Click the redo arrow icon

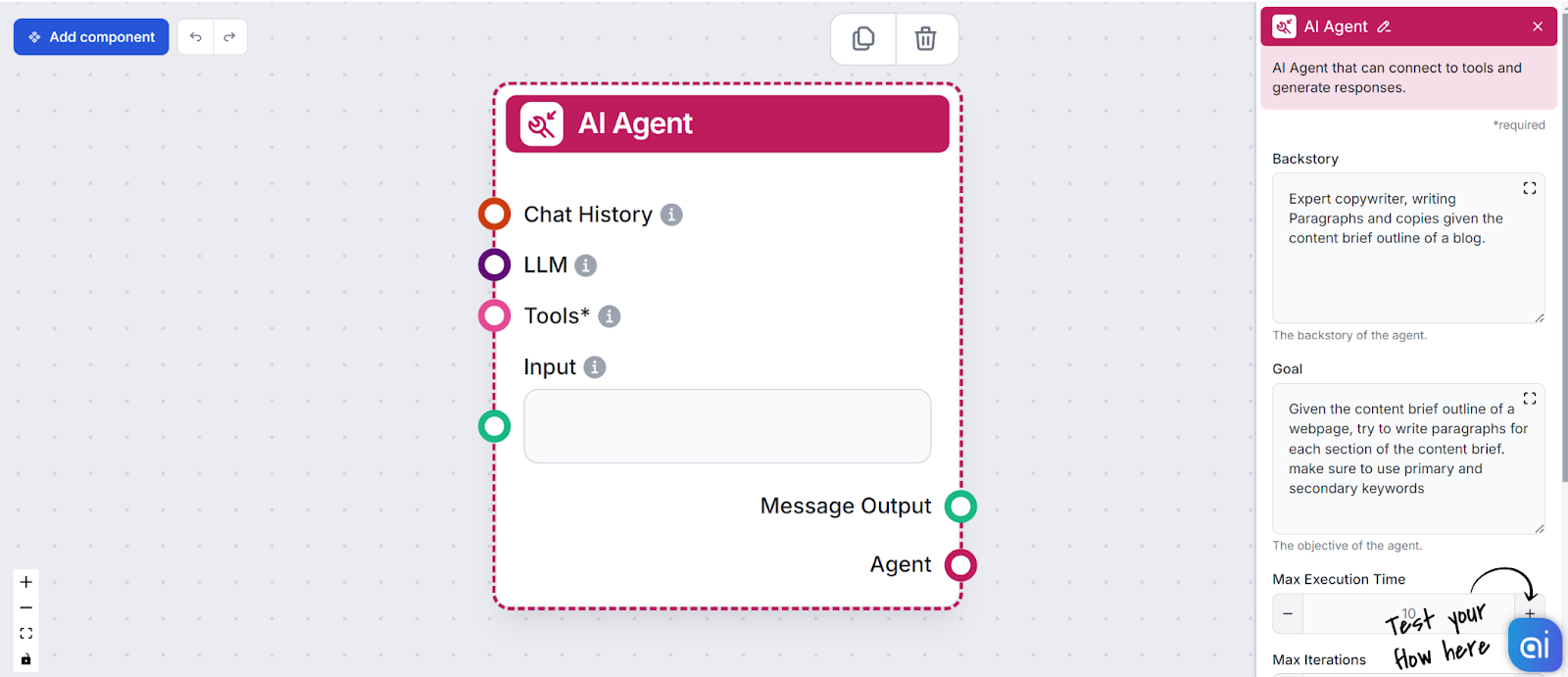coord(228,36)
